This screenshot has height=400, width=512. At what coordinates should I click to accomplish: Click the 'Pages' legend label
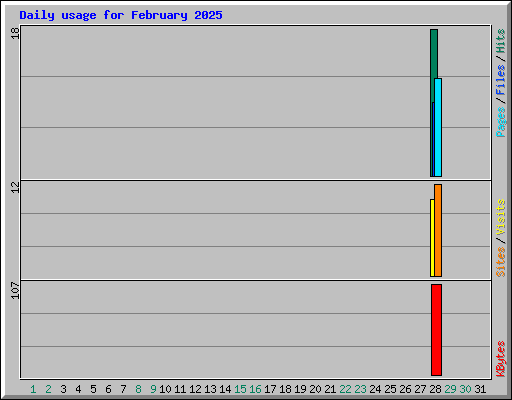[501, 122]
